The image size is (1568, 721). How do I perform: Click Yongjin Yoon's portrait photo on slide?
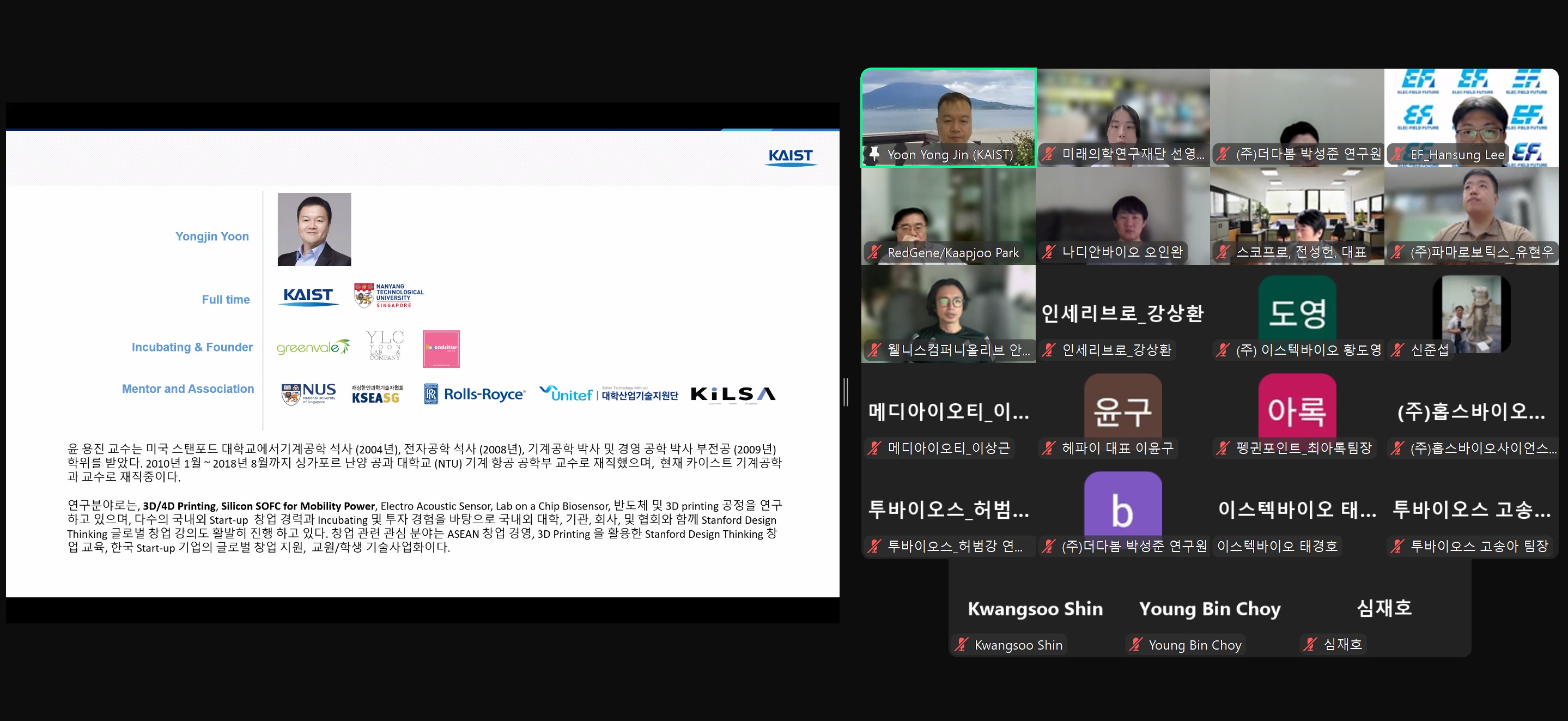click(314, 229)
